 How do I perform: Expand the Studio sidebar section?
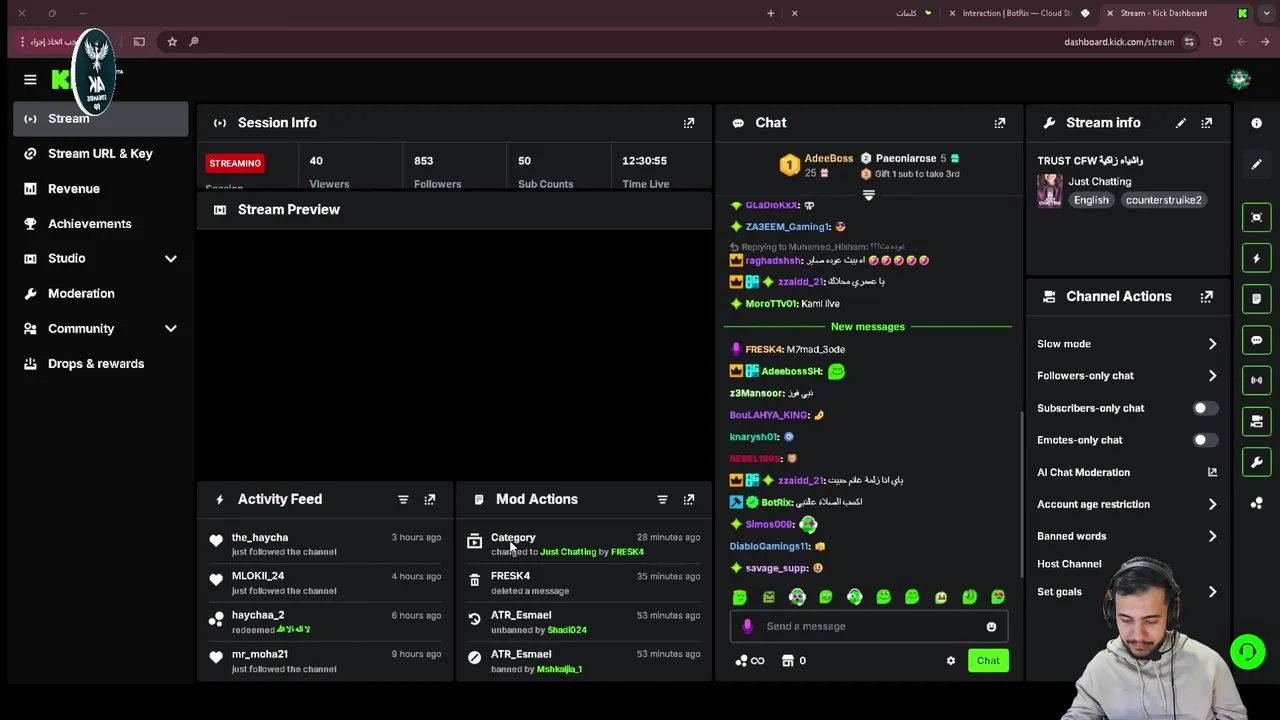point(170,259)
